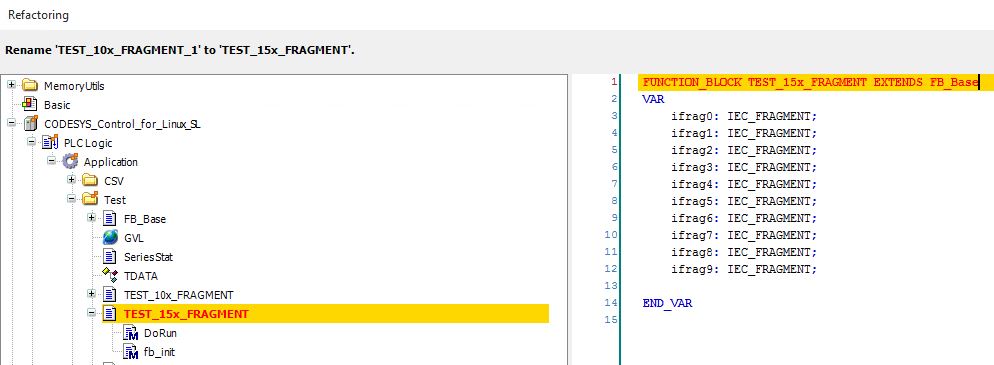Collapse the TEST_15x_FRAGMENT node
The height and width of the screenshot is (365, 994).
click(x=92, y=313)
